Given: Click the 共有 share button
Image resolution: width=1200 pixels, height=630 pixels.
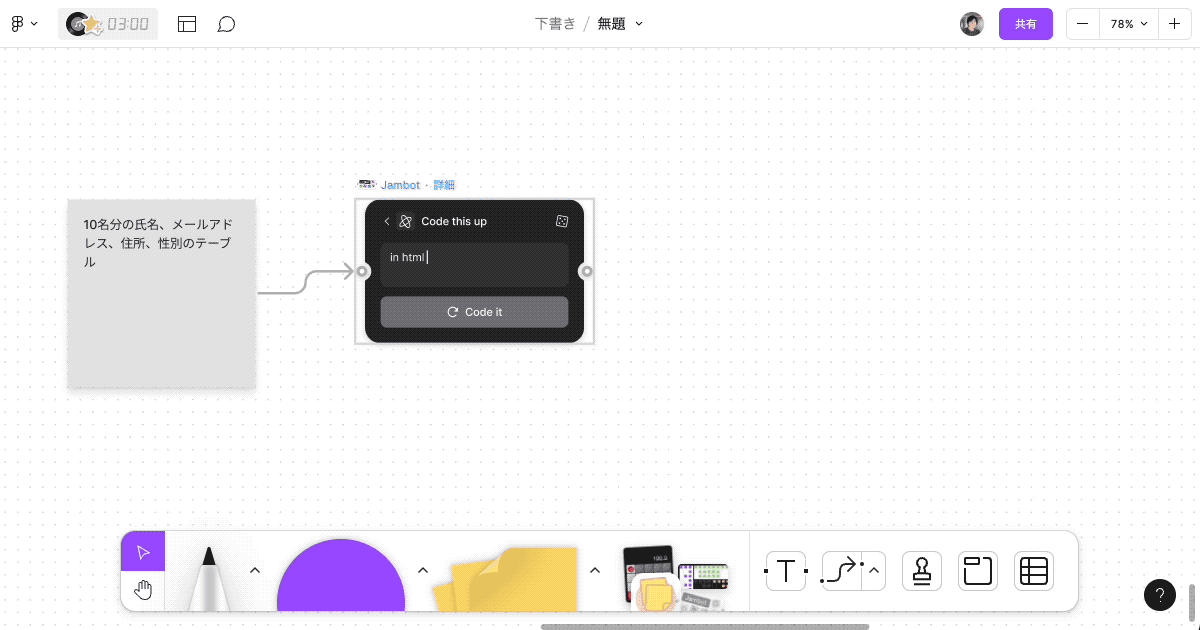Looking at the screenshot, I should pyautogui.click(x=1026, y=23).
